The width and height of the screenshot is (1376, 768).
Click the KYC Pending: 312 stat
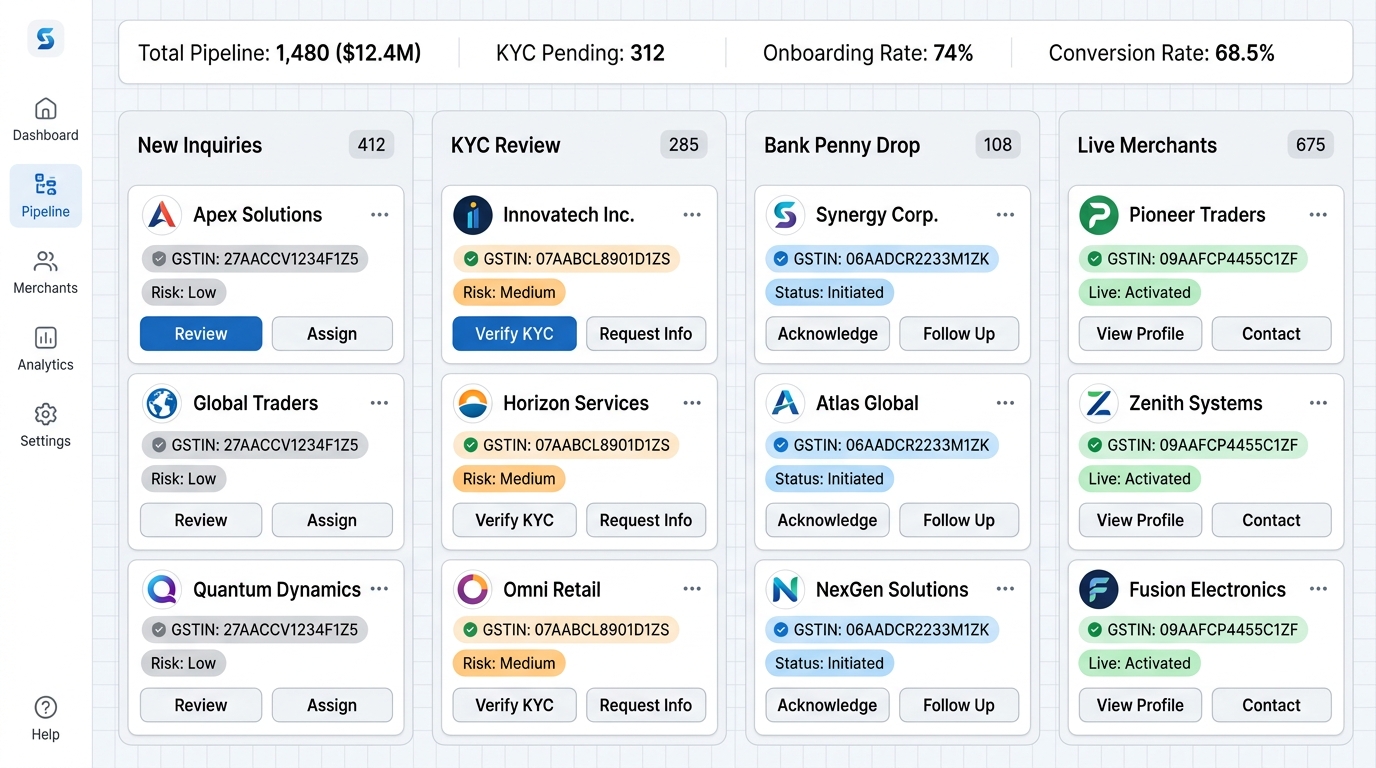click(x=580, y=53)
